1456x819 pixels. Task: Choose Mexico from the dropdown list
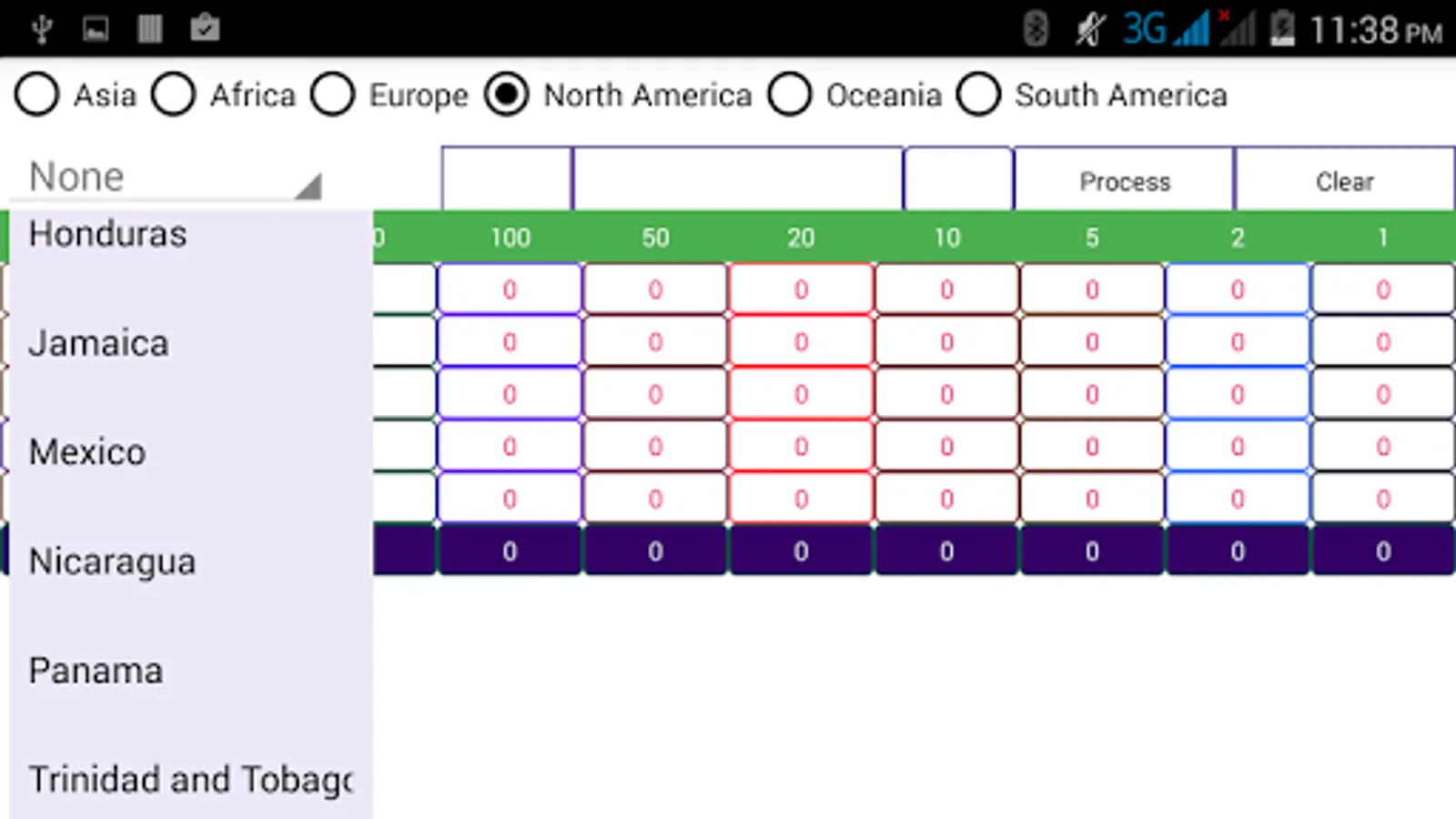click(87, 450)
